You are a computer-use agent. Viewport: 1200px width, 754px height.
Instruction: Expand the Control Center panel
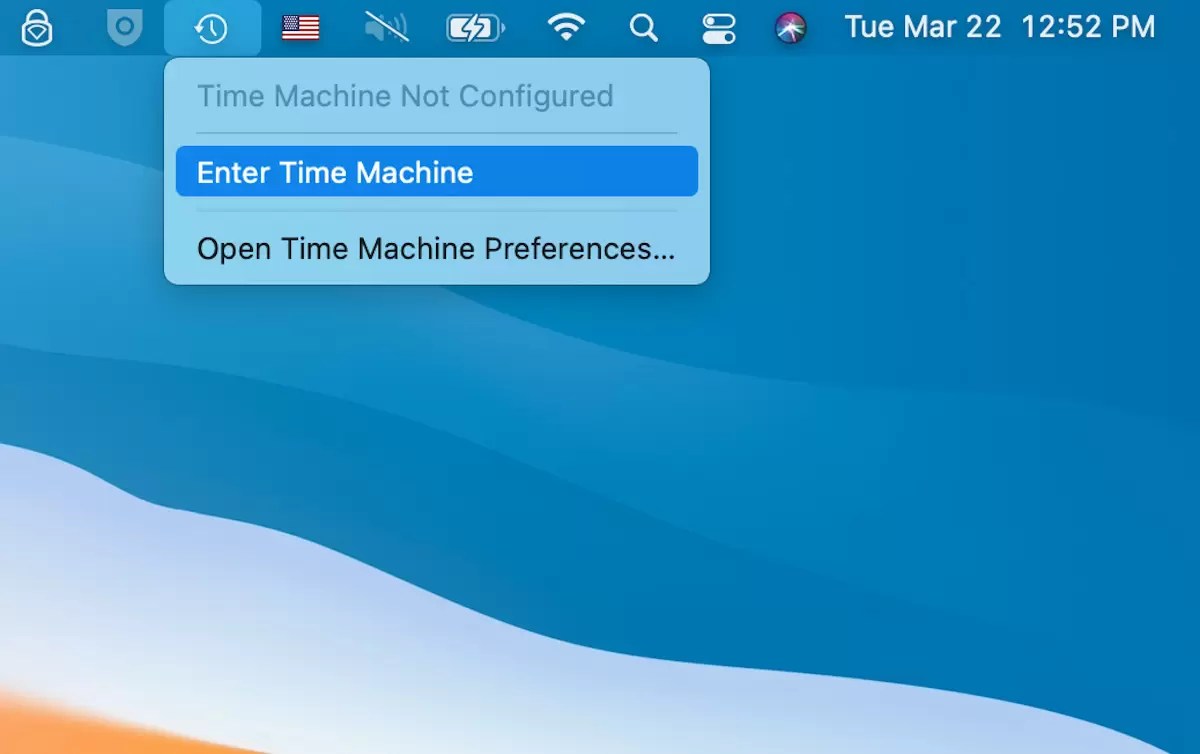[718, 28]
